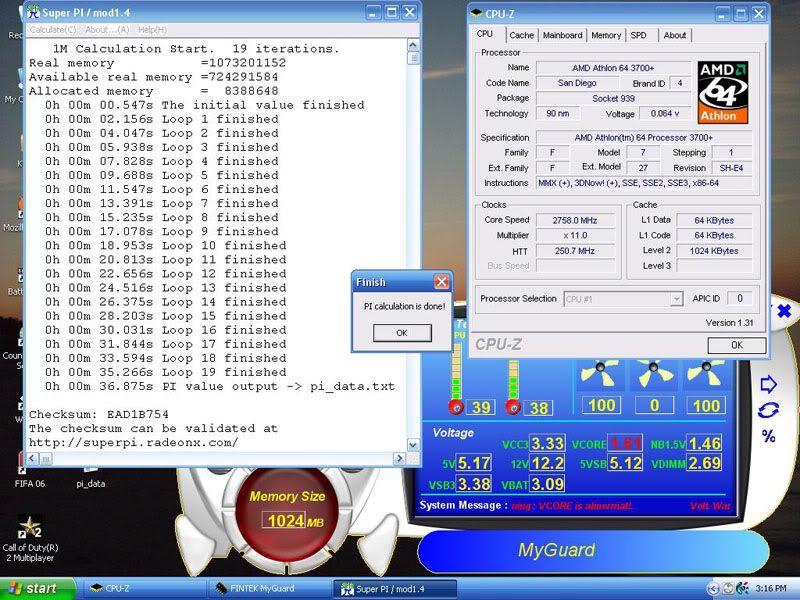The image size is (800, 600).
Task: Open the SPD tab in CPU-Z
Action: (x=638, y=35)
